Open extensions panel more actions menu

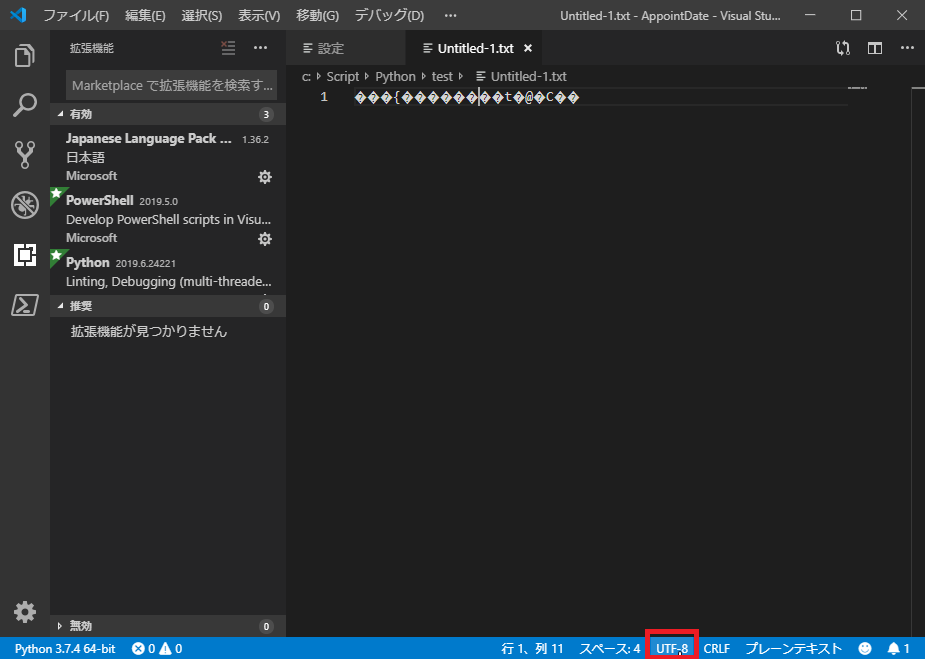click(x=260, y=48)
